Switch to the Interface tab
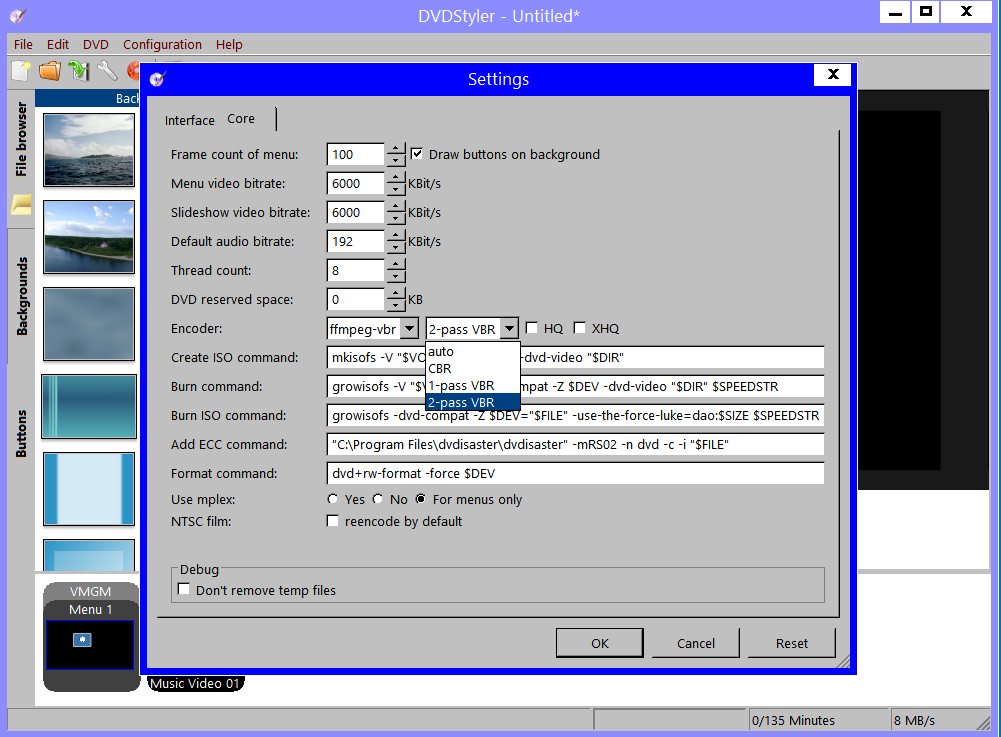This screenshot has width=1001, height=737. pyautogui.click(x=190, y=120)
